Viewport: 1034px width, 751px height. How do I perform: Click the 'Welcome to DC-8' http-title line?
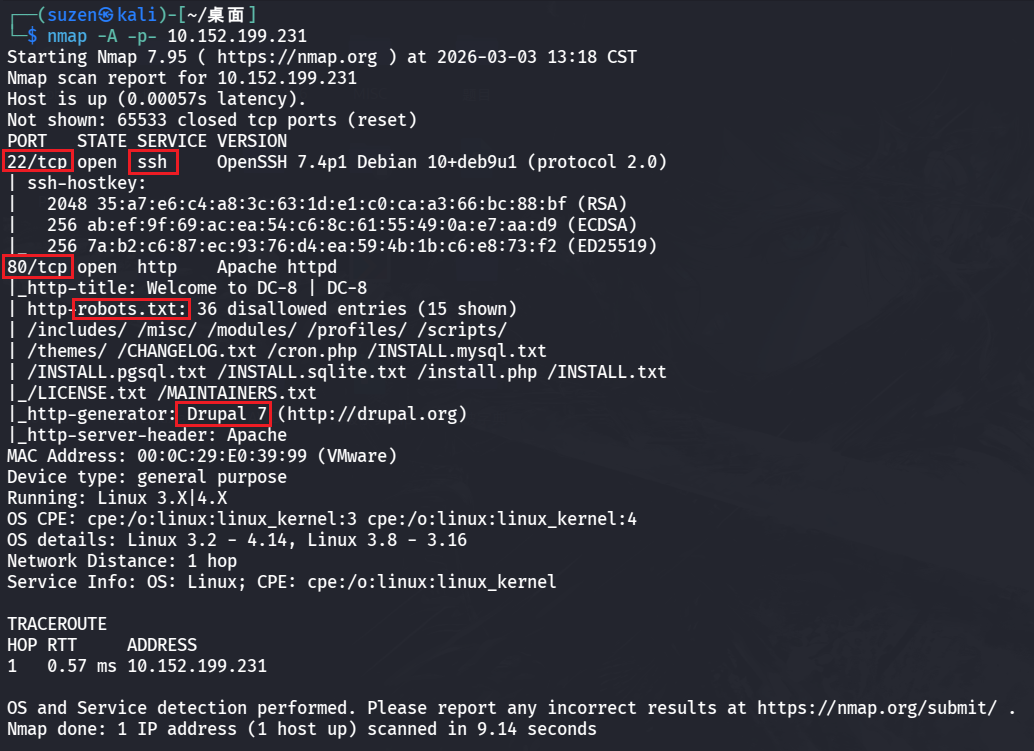click(216, 288)
